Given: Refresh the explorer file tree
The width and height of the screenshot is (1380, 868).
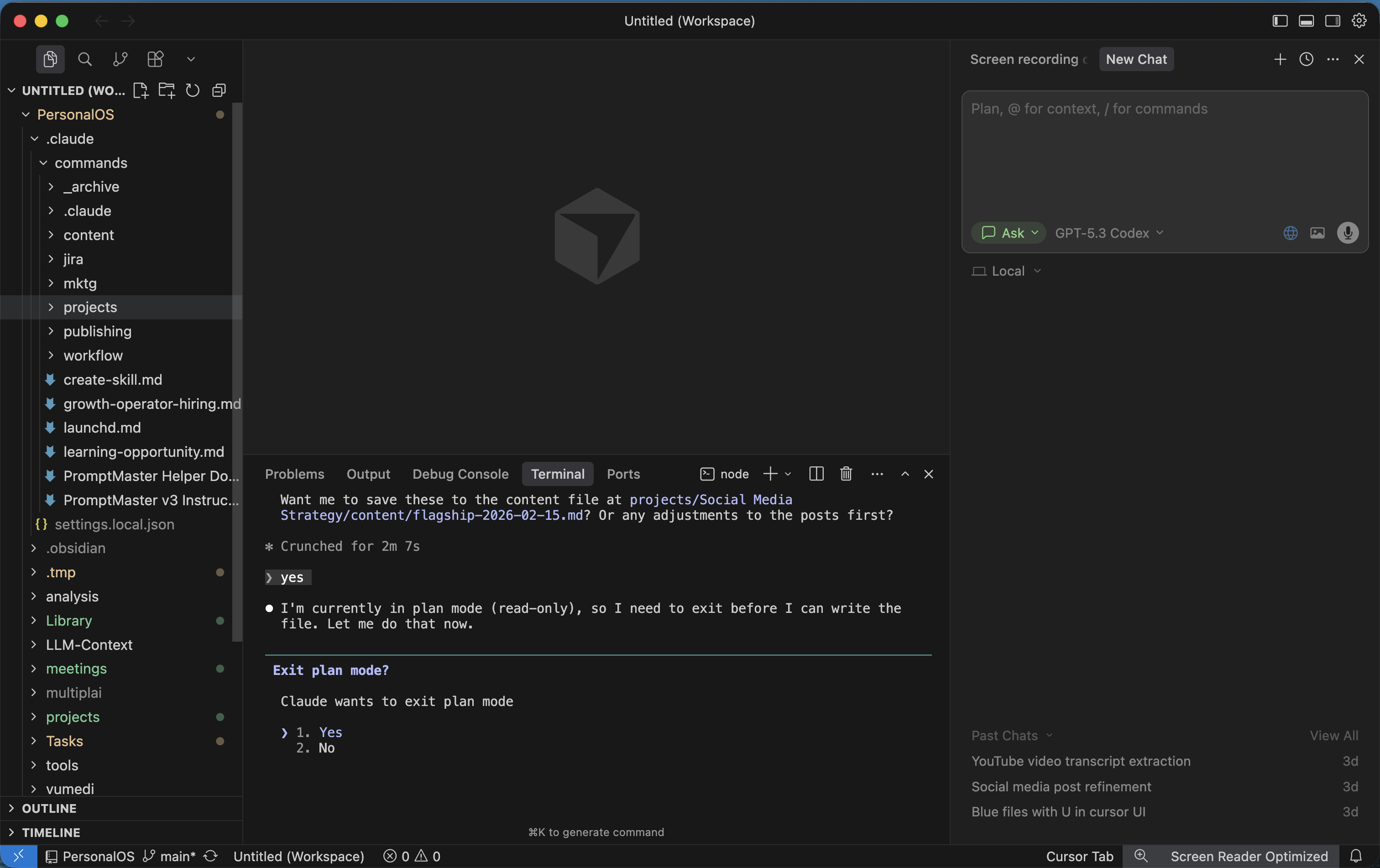Looking at the screenshot, I should [x=193, y=90].
